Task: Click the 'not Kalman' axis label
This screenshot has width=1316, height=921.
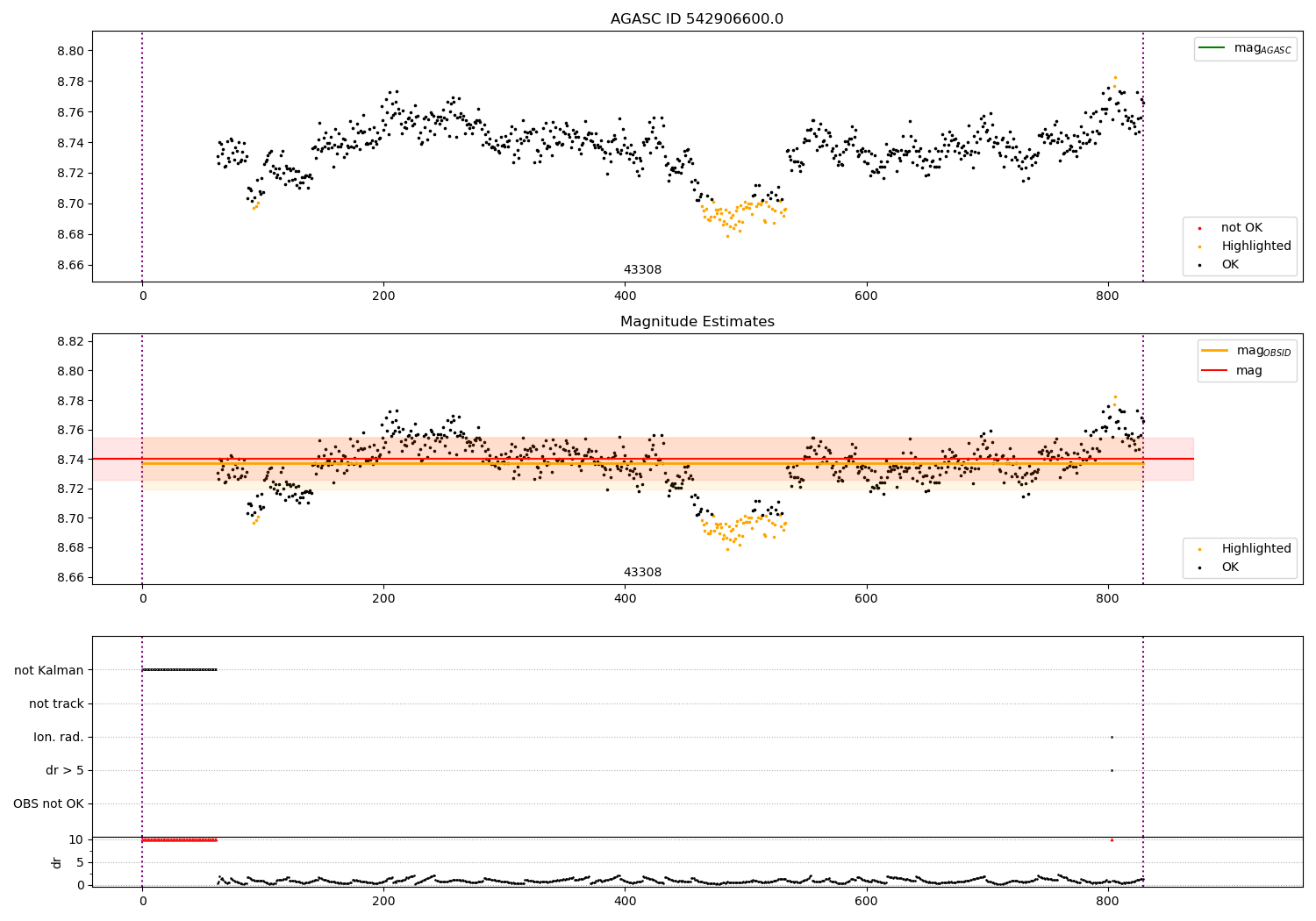Action: tap(49, 670)
